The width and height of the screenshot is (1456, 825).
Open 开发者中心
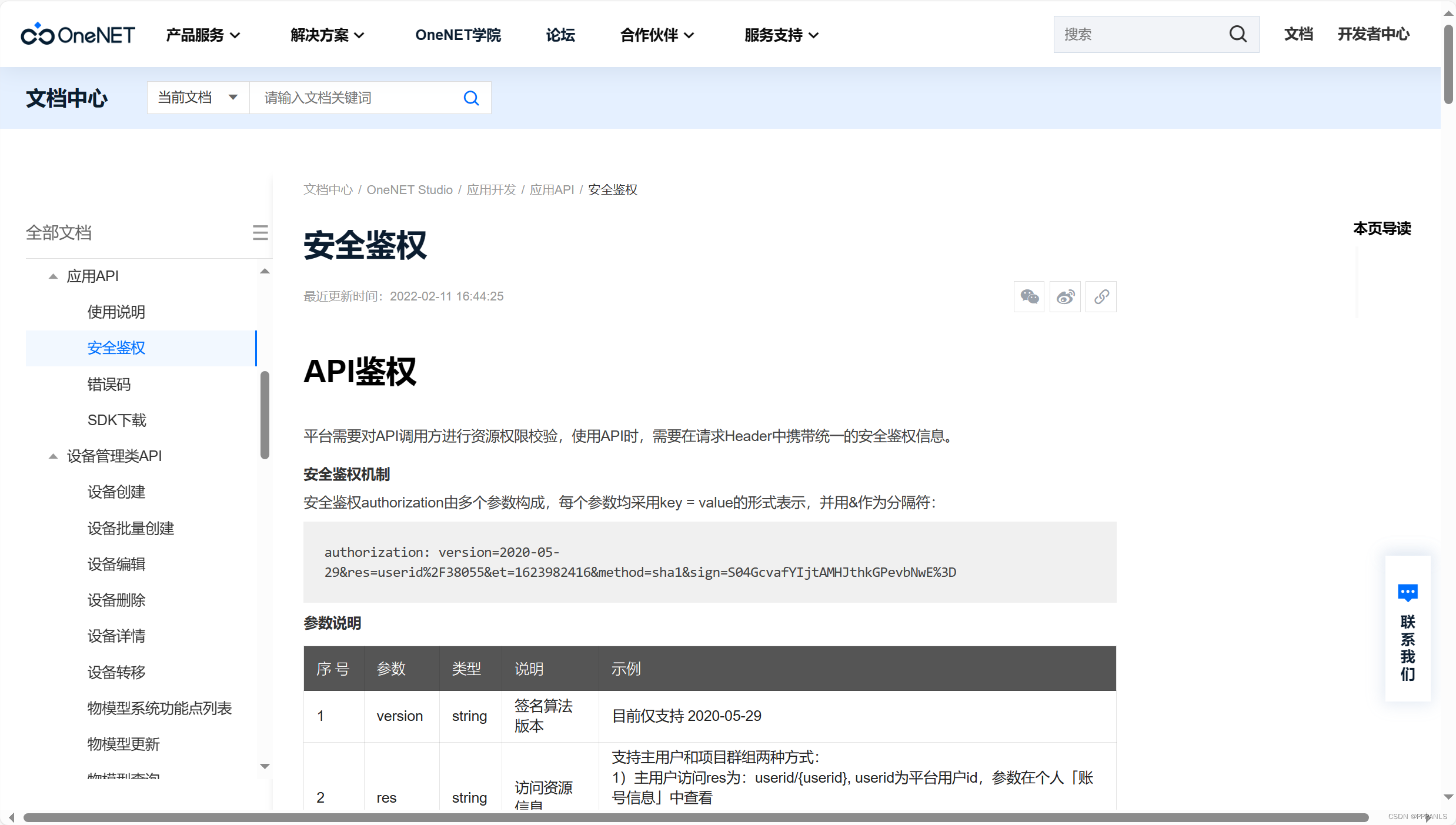[1374, 34]
